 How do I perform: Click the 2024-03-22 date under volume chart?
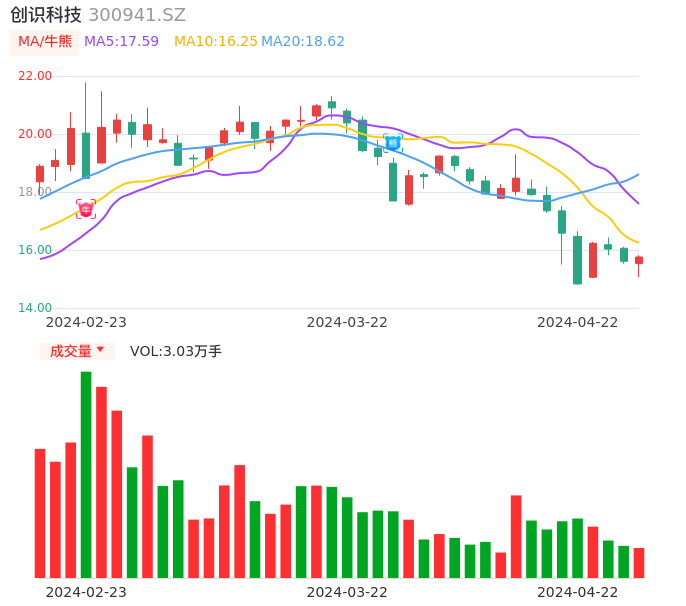(x=347, y=593)
